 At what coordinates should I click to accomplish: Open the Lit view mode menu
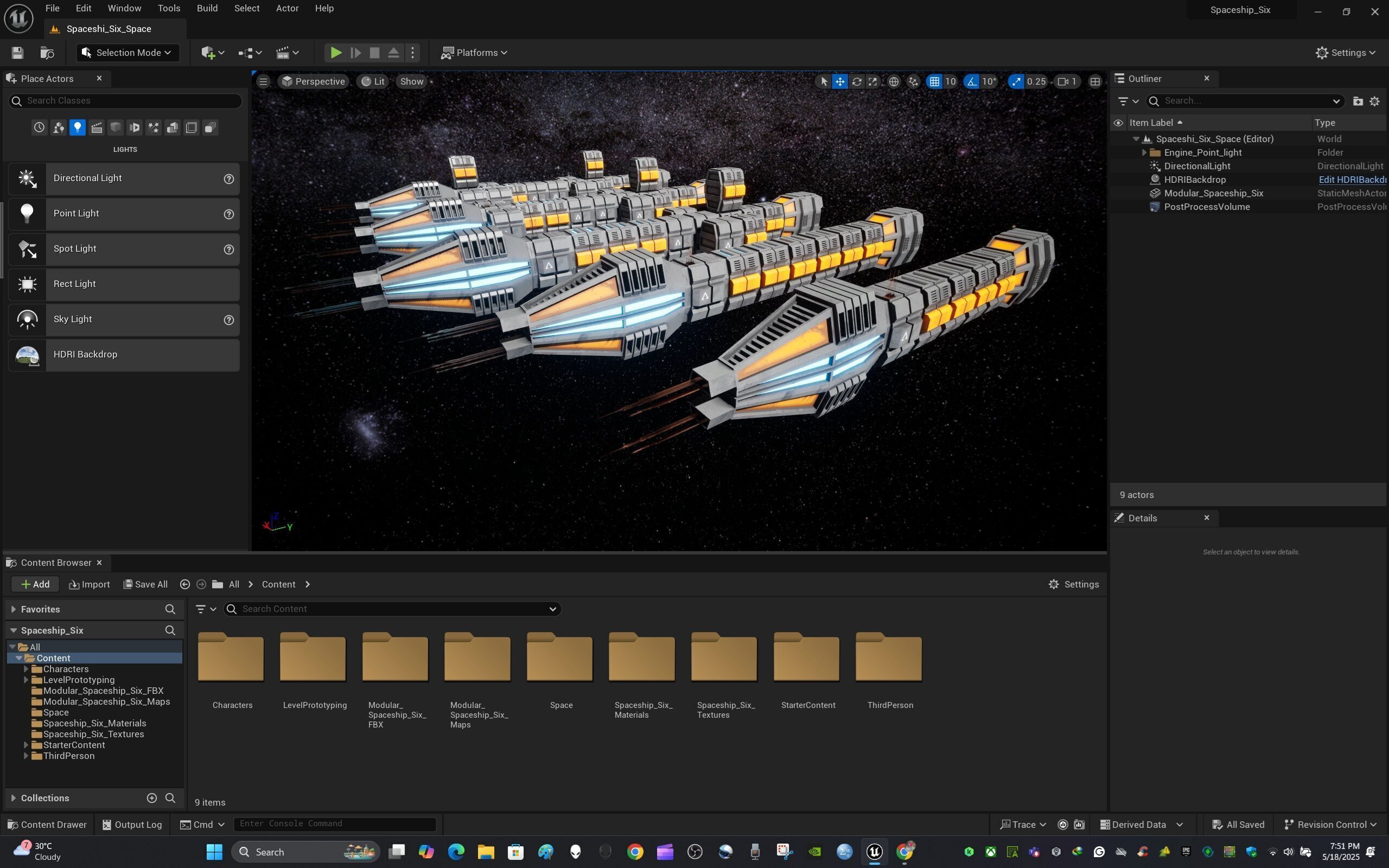(373, 81)
